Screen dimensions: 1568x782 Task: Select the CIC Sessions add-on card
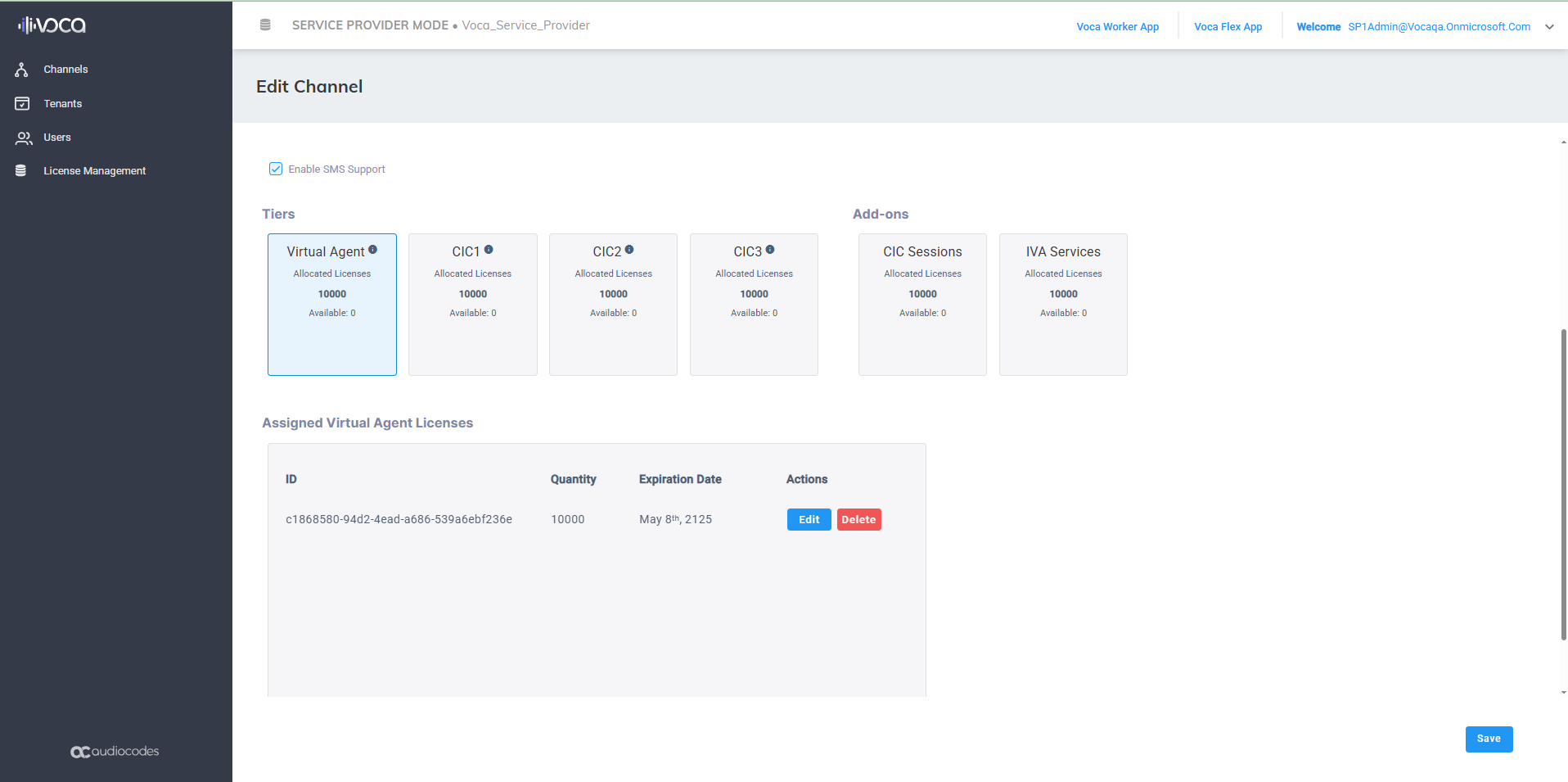922,304
